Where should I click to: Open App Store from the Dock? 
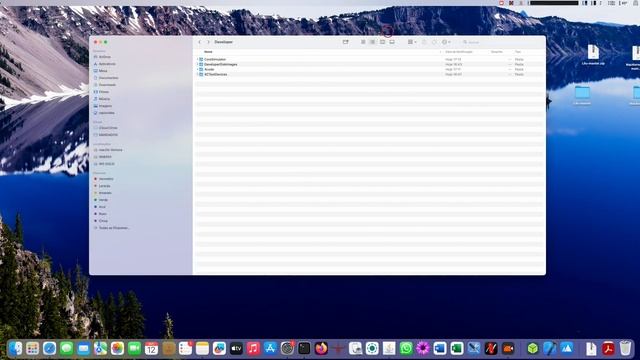(270, 349)
